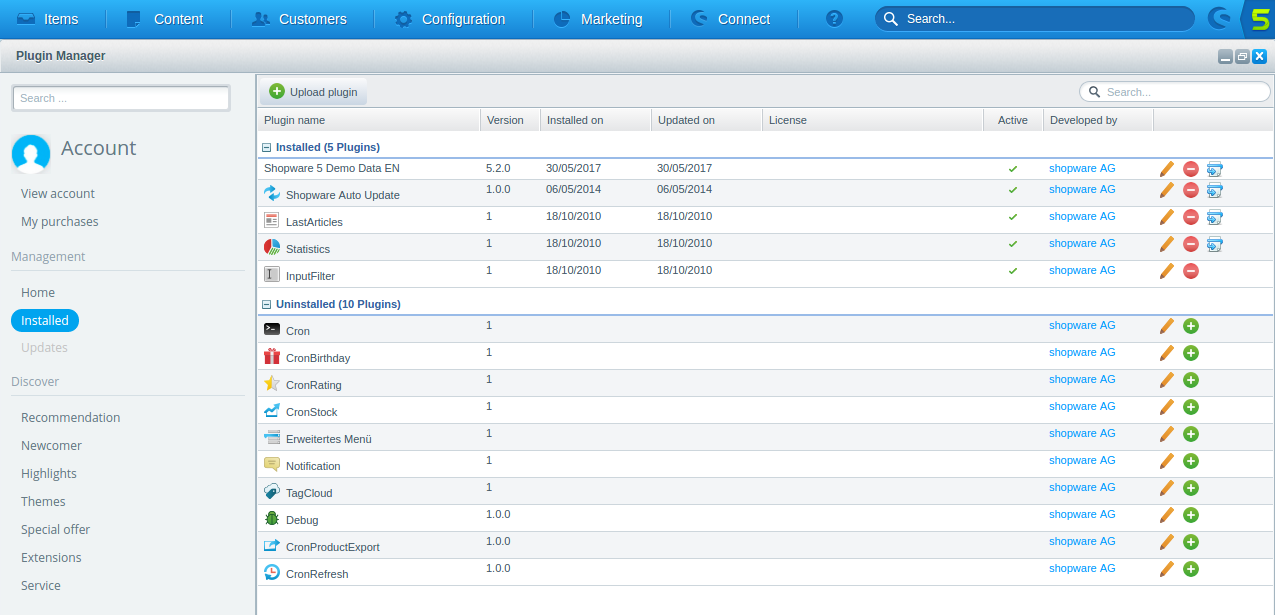Install the CronRating plugin
This screenshot has height=615, width=1275.
pos(1191,380)
